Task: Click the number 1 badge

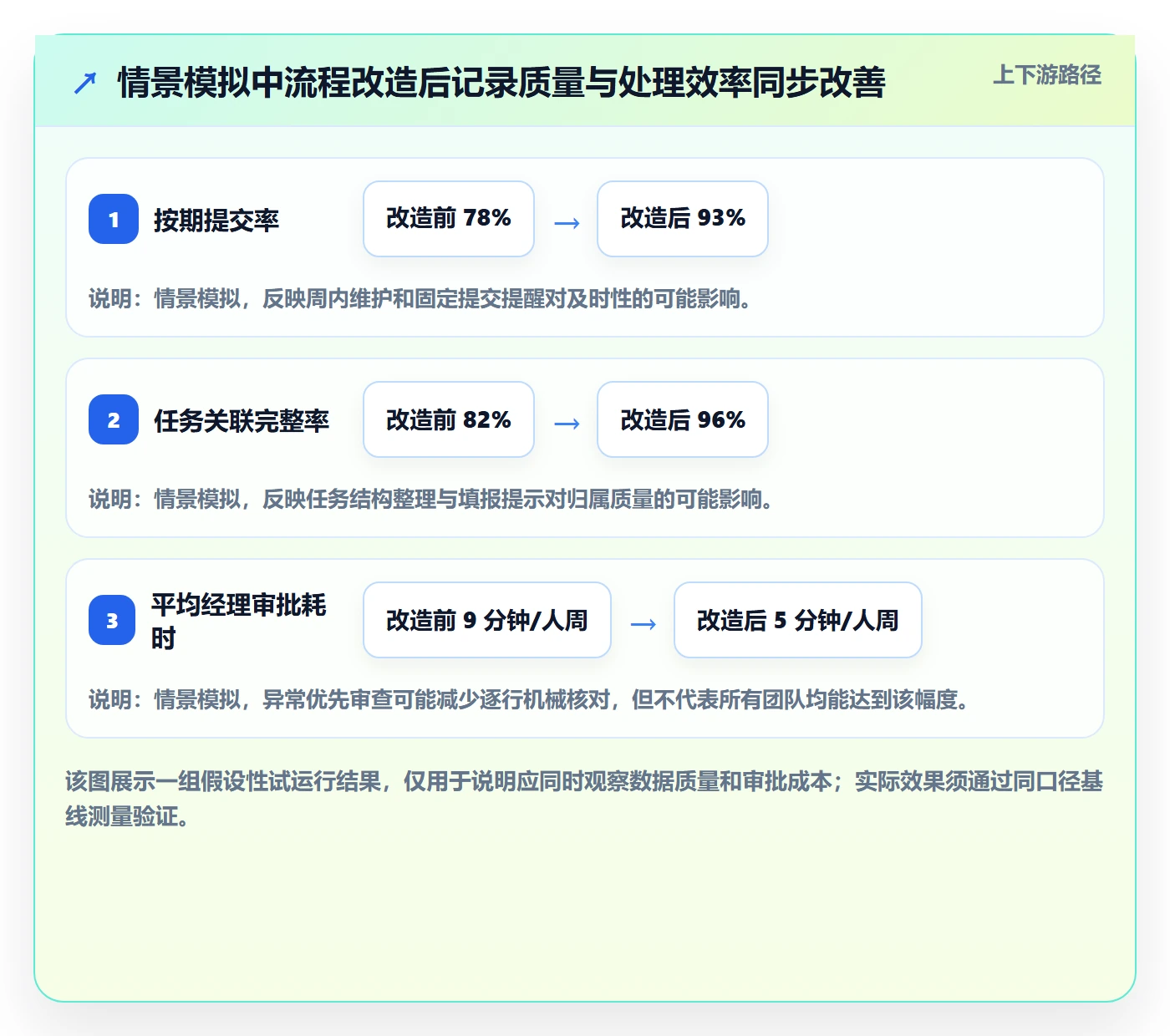Action: tap(114, 219)
